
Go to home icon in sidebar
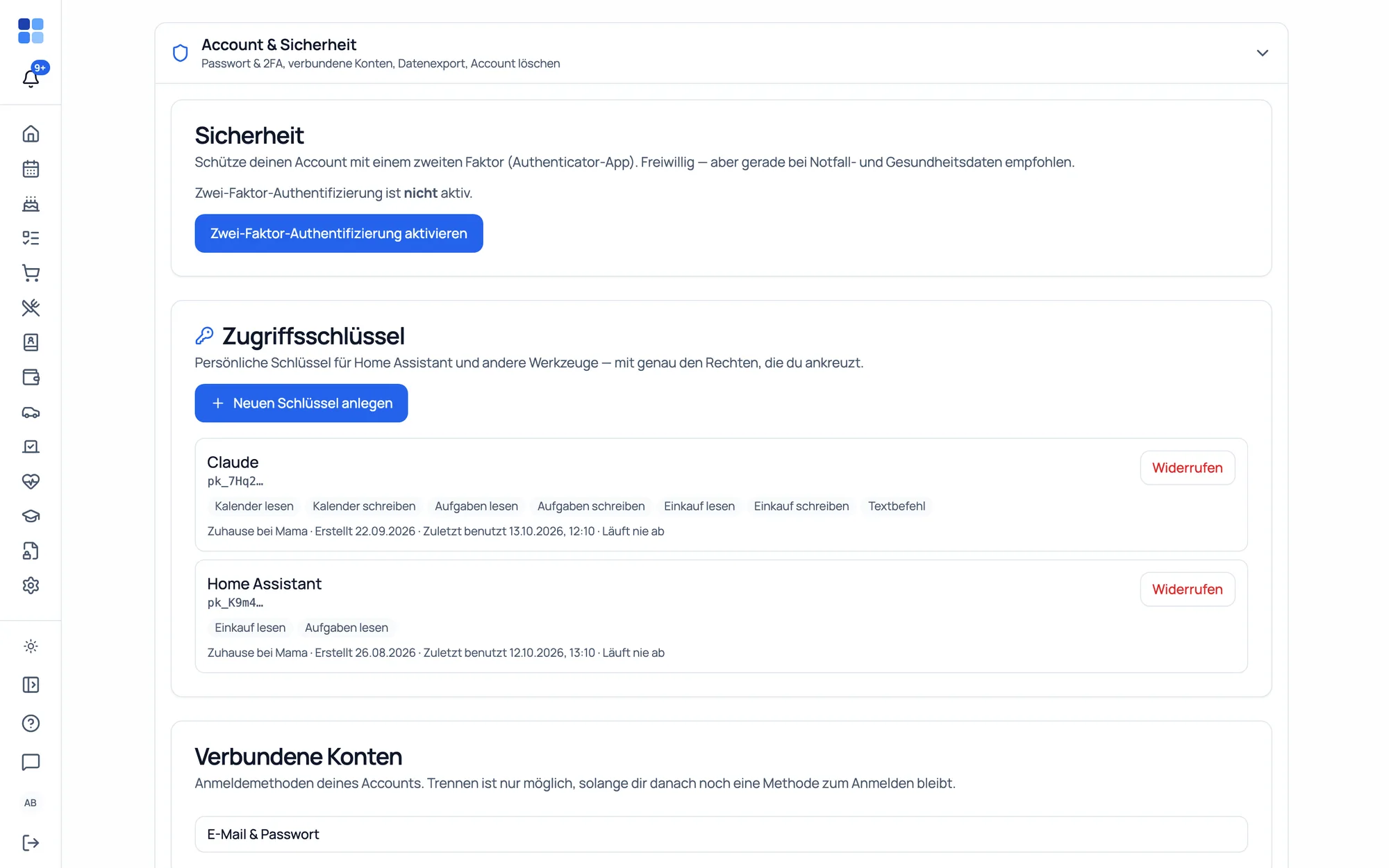coord(31,134)
